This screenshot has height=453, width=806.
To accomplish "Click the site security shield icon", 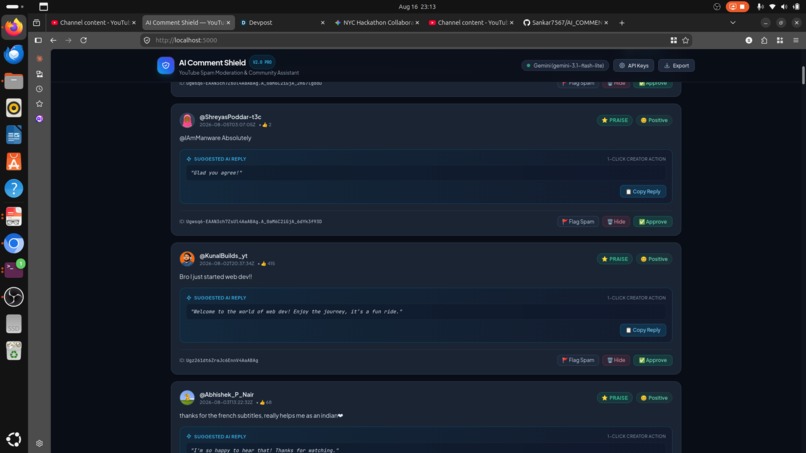I will 147,40.
